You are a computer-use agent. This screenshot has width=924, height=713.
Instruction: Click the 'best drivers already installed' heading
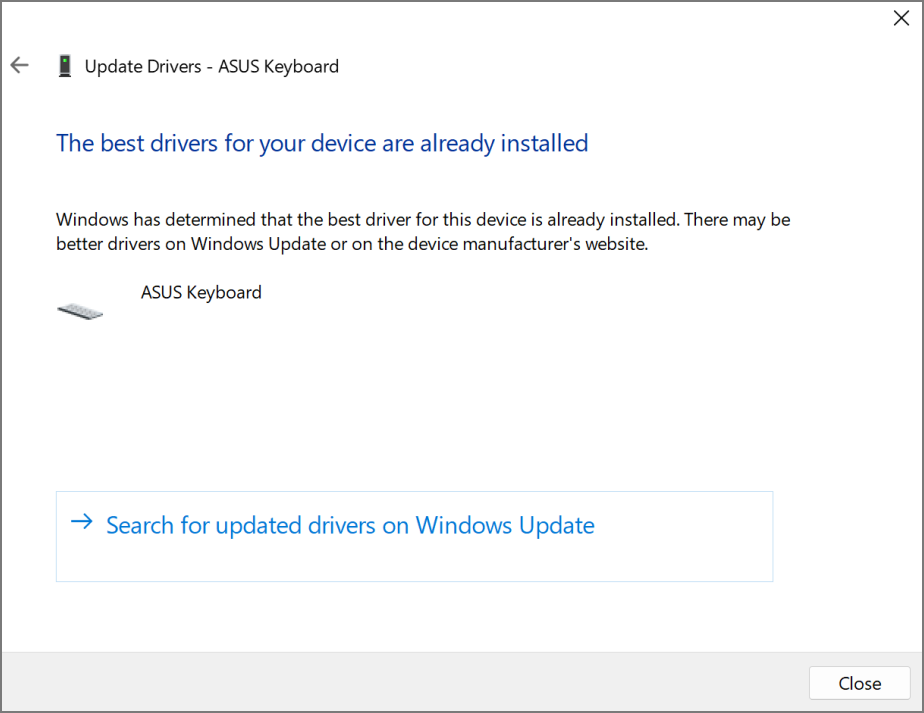[322, 143]
